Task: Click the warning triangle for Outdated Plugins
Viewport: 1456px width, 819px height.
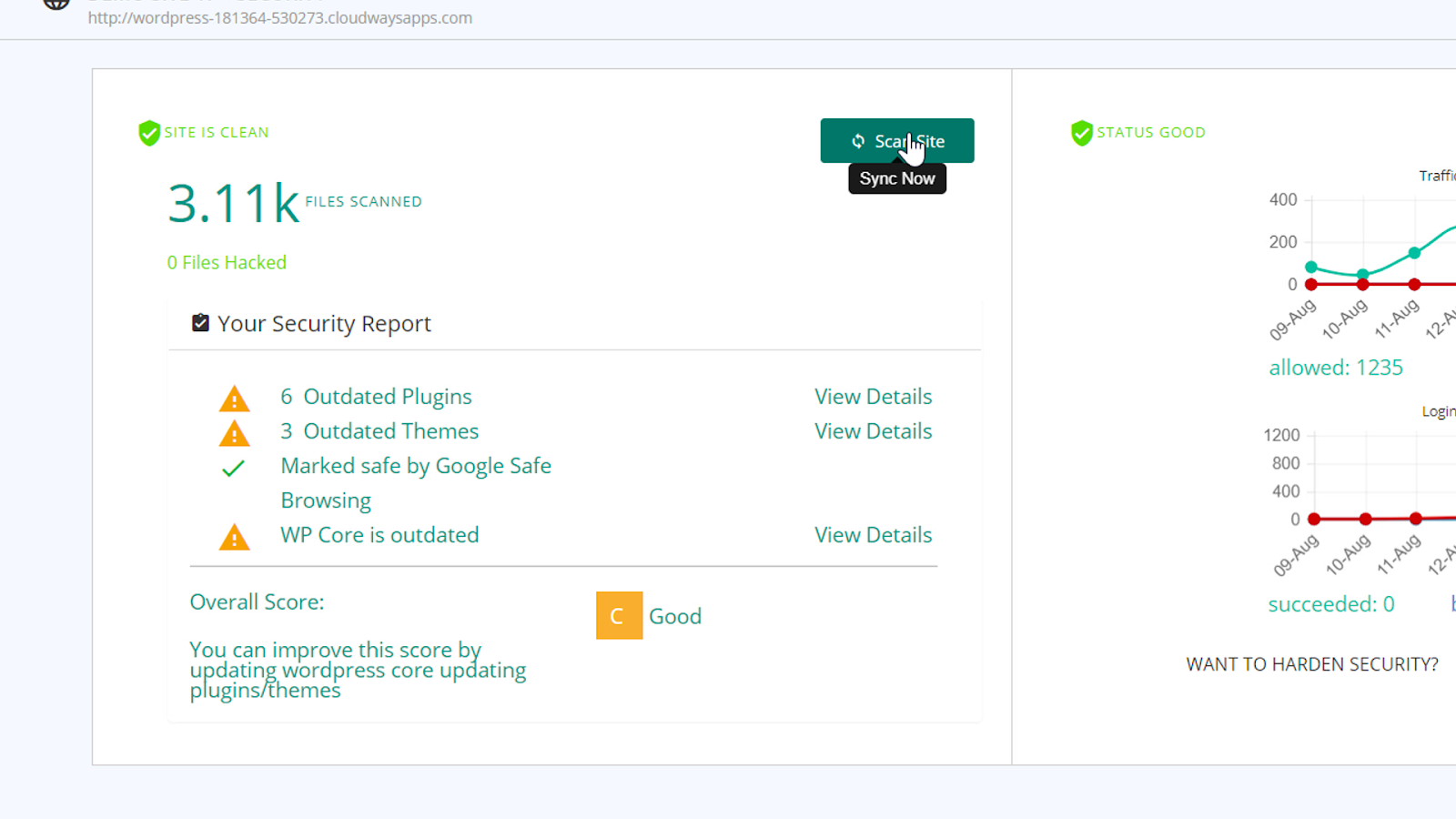Action: [234, 399]
